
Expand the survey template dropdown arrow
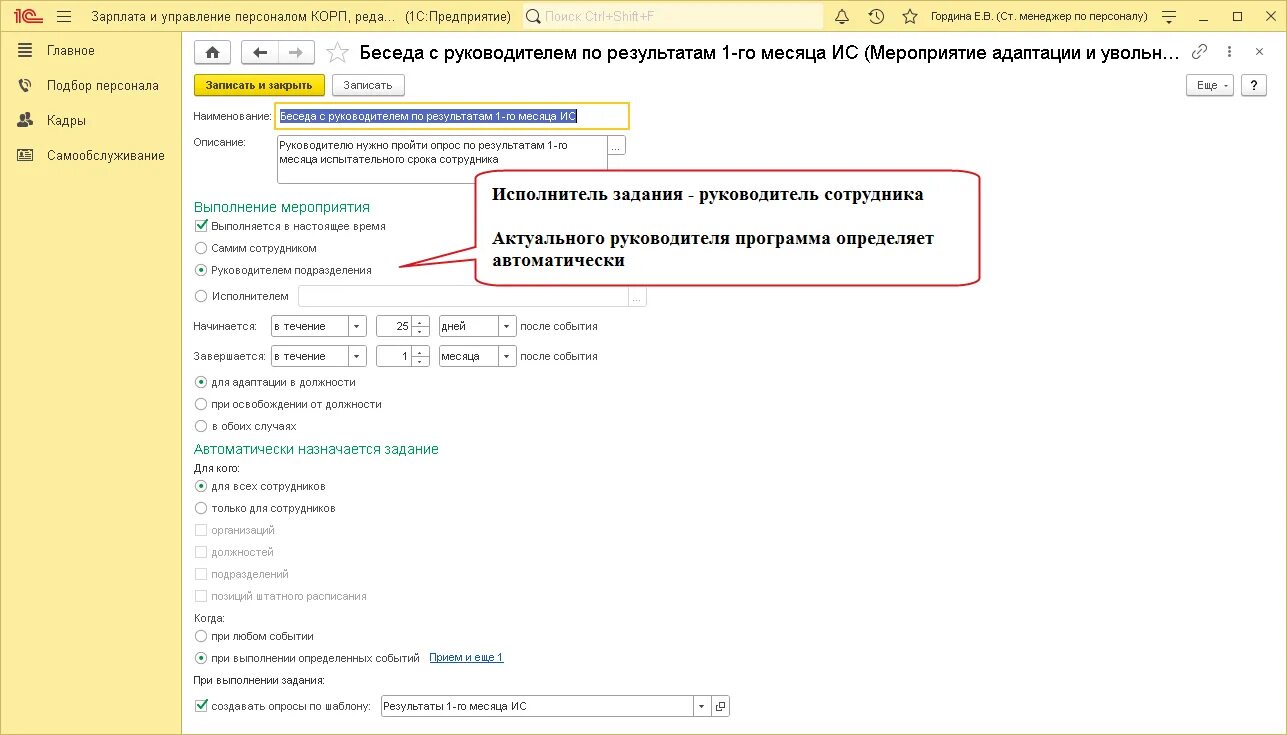[702, 706]
